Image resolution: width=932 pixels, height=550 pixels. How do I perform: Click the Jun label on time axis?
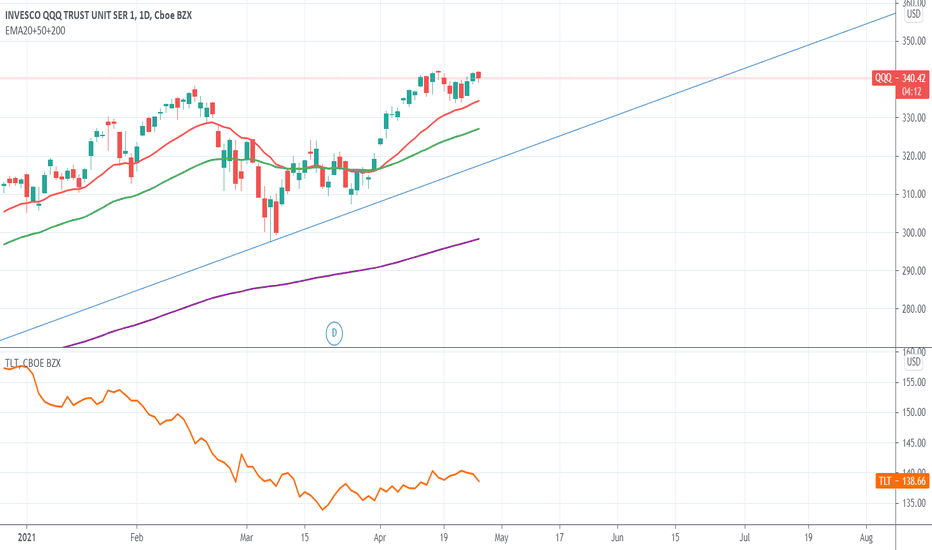617,538
